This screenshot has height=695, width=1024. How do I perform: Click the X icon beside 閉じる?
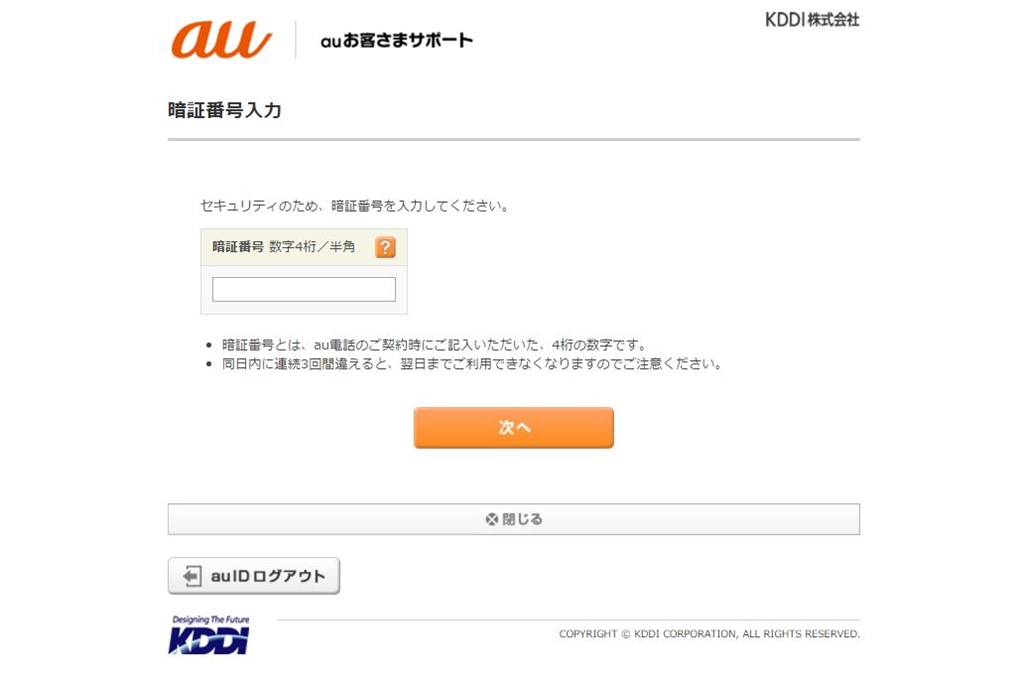(x=492, y=519)
